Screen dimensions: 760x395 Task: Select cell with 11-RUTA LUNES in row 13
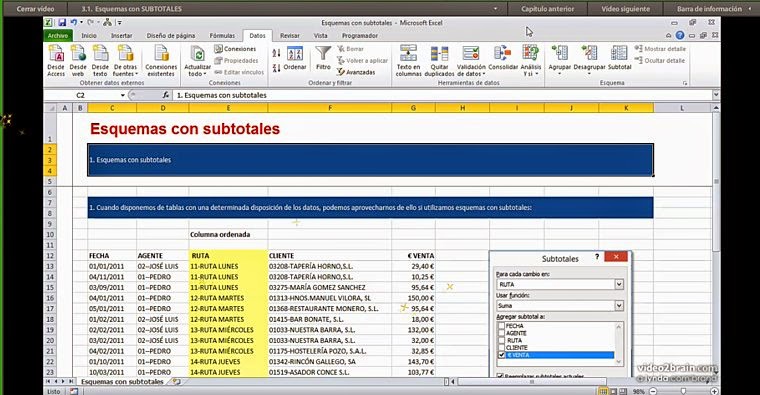(x=228, y=266)
